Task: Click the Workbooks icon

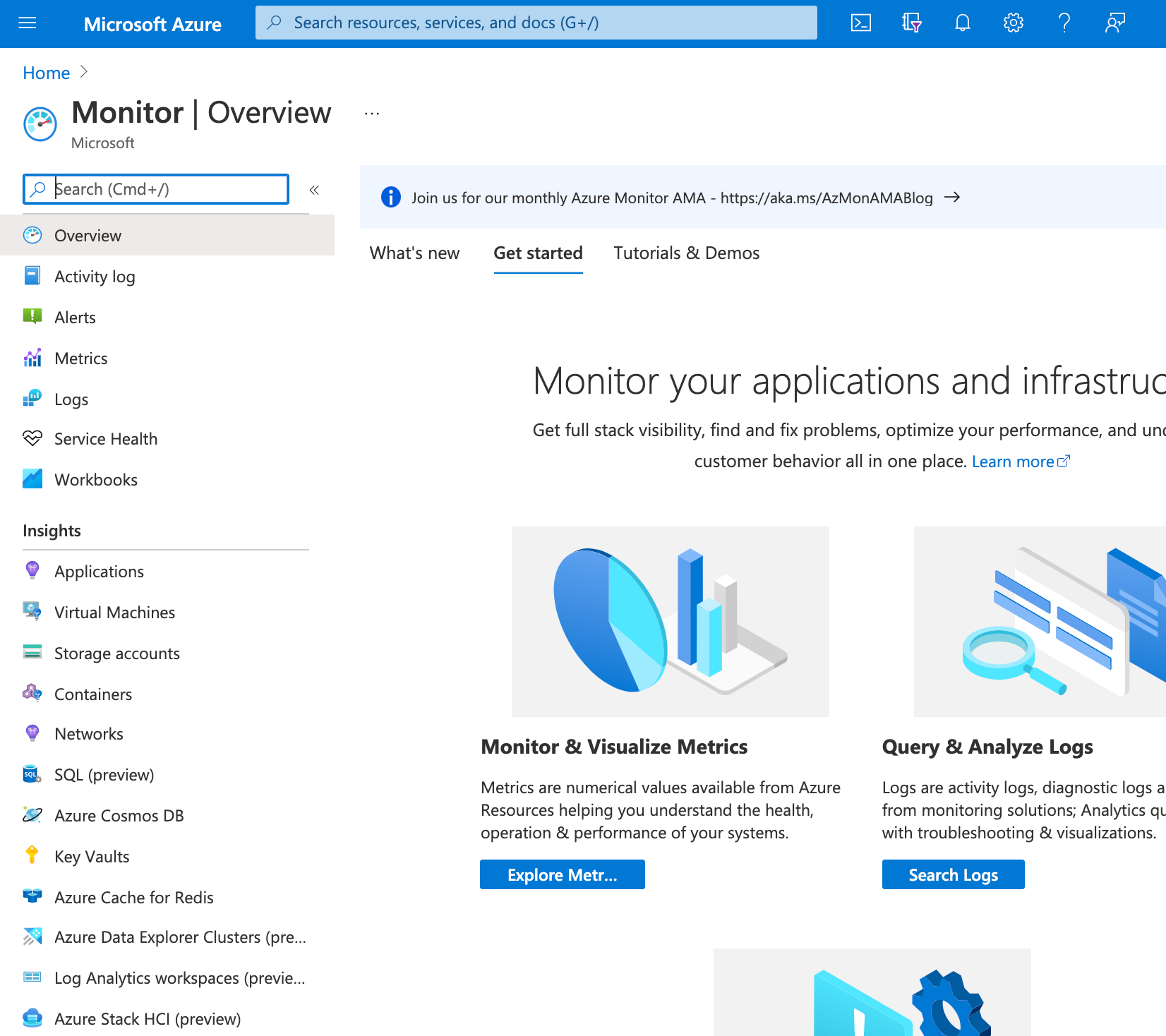Action: [32, 479]
